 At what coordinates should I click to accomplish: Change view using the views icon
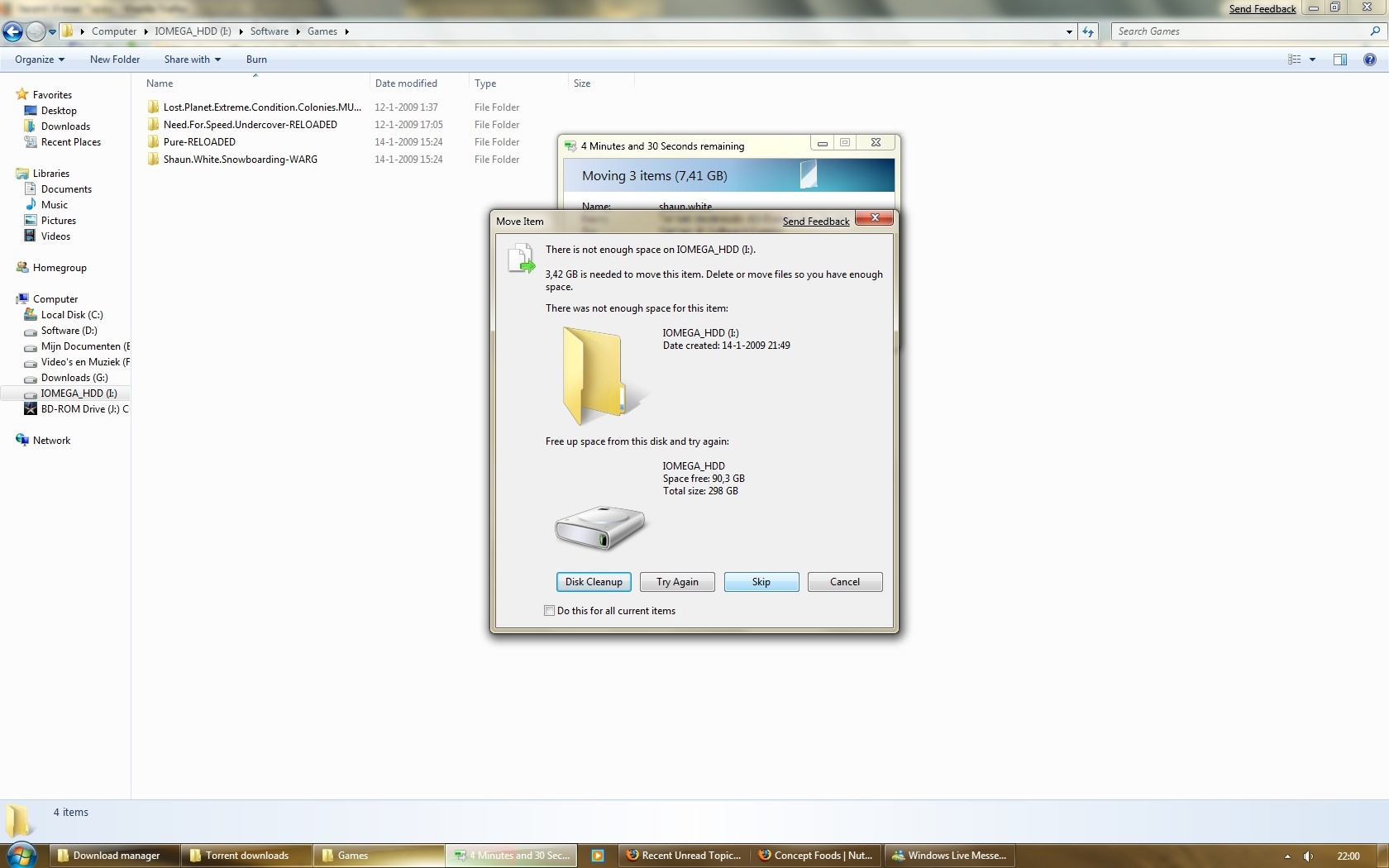click(1295, 60)
